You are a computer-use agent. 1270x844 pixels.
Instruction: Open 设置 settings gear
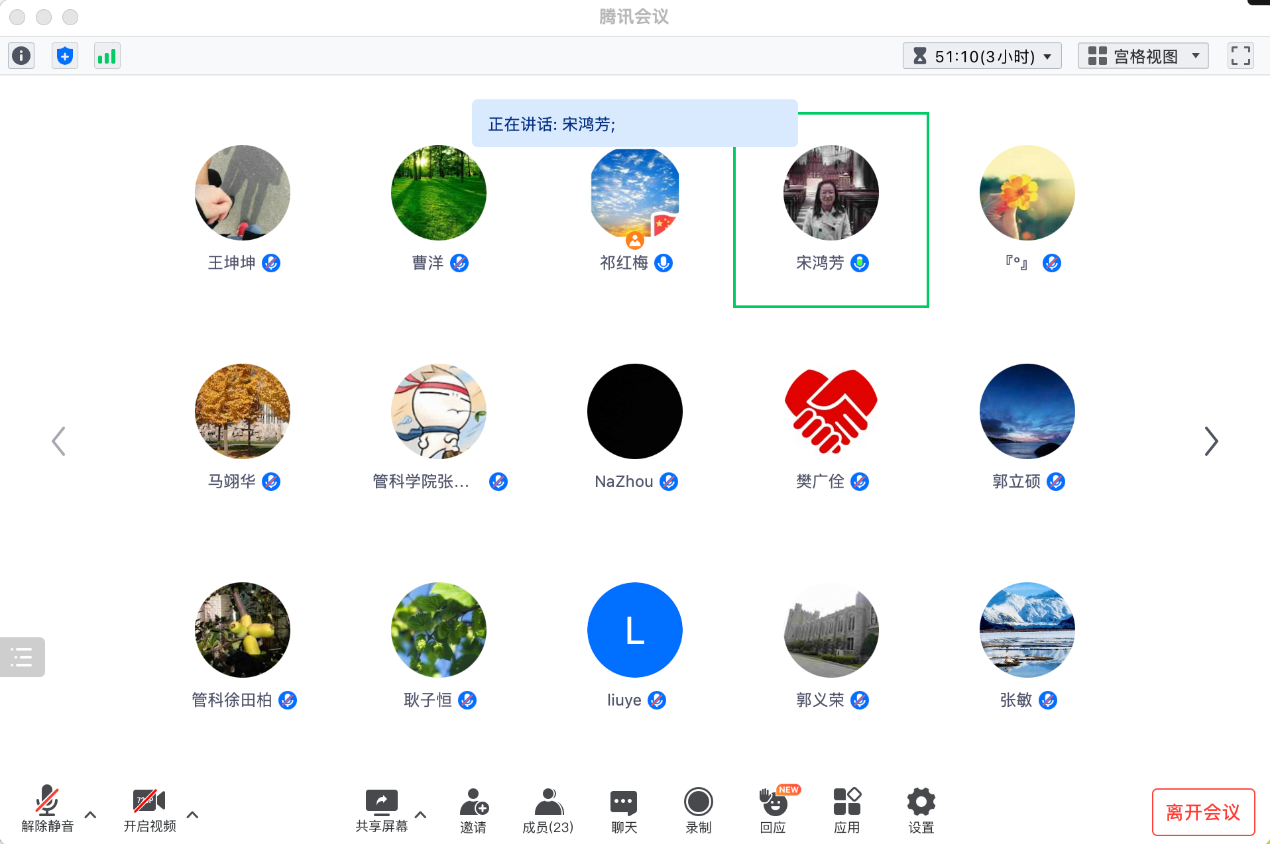click(921, 810)
